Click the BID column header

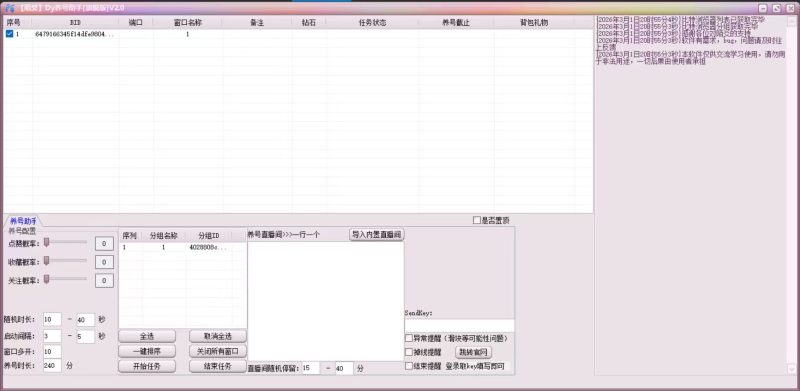76,22
